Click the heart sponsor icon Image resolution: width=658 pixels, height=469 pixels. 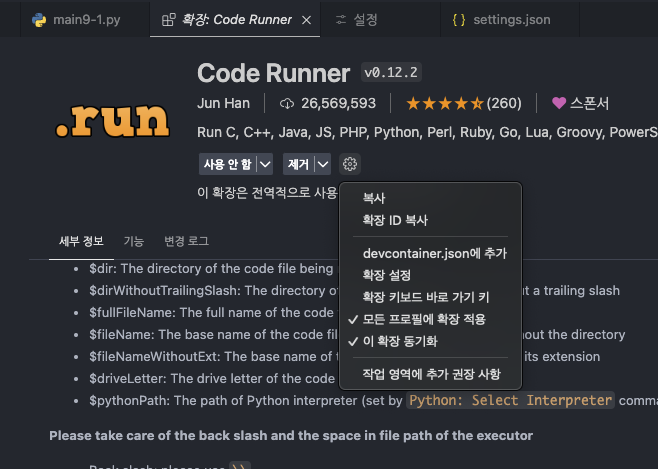[x=559, y=103]
